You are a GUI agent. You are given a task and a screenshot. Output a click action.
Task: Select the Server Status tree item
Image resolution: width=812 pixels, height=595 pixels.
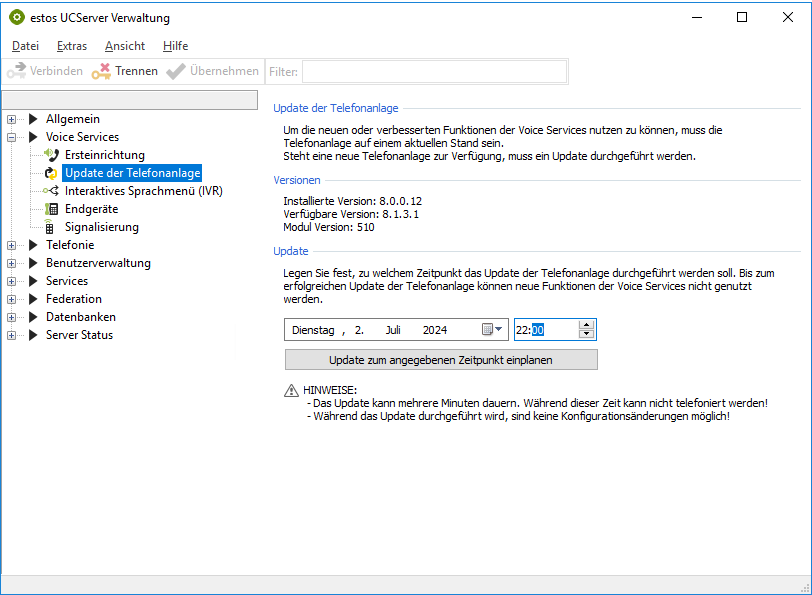79,335
